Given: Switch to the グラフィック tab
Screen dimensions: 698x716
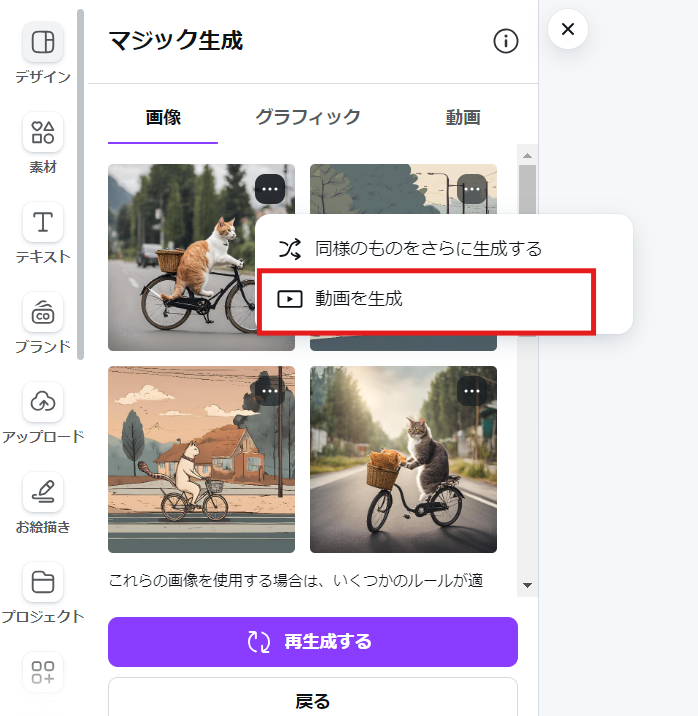Looking at the screenshot, I should pos(307,118).
